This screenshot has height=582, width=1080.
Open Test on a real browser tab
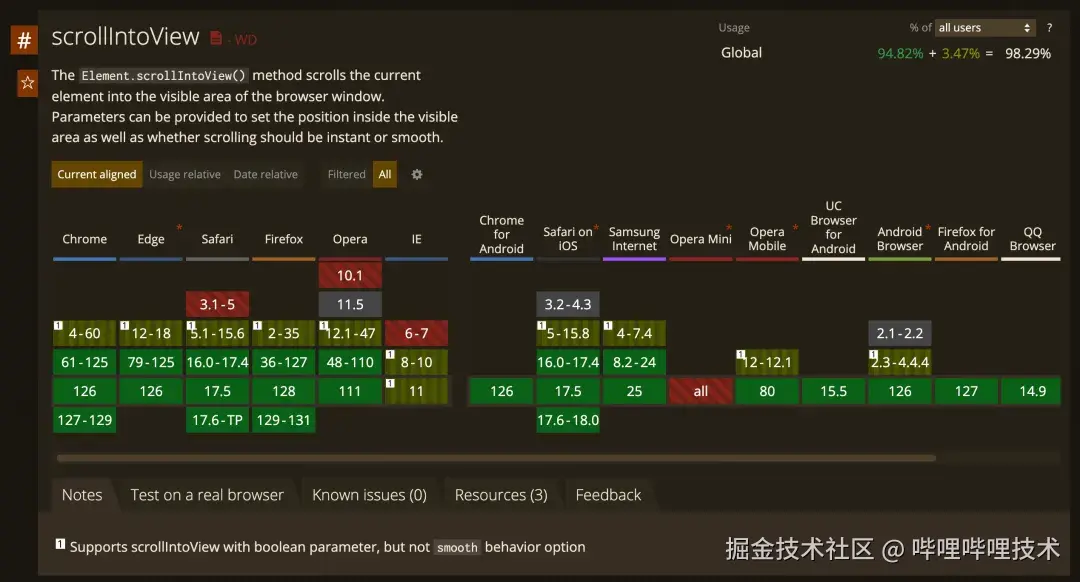[207, 495]
